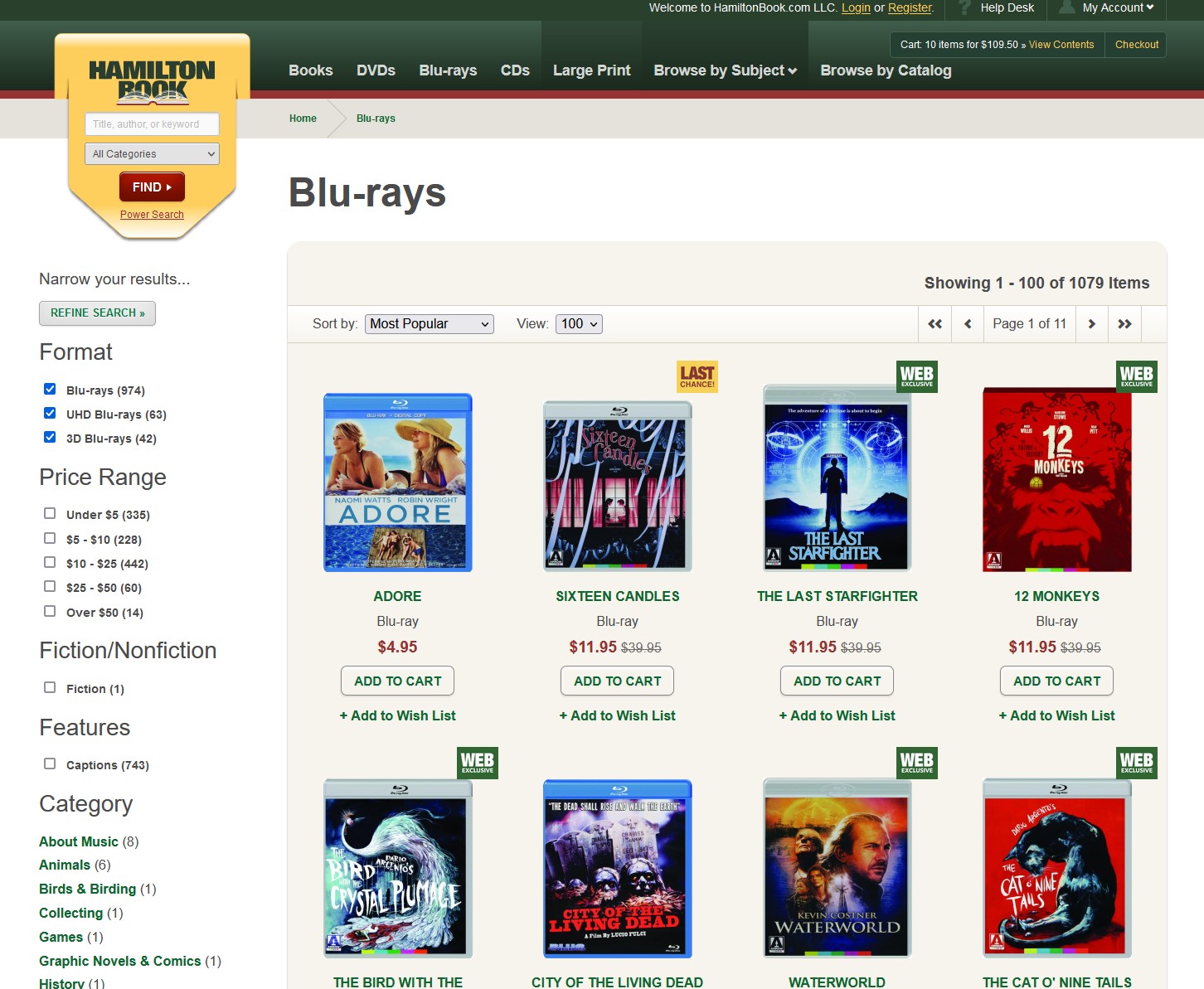Click Web Exclusive badge on Waterworld
The image size is (1204, 989).
(x=917, y=763)
